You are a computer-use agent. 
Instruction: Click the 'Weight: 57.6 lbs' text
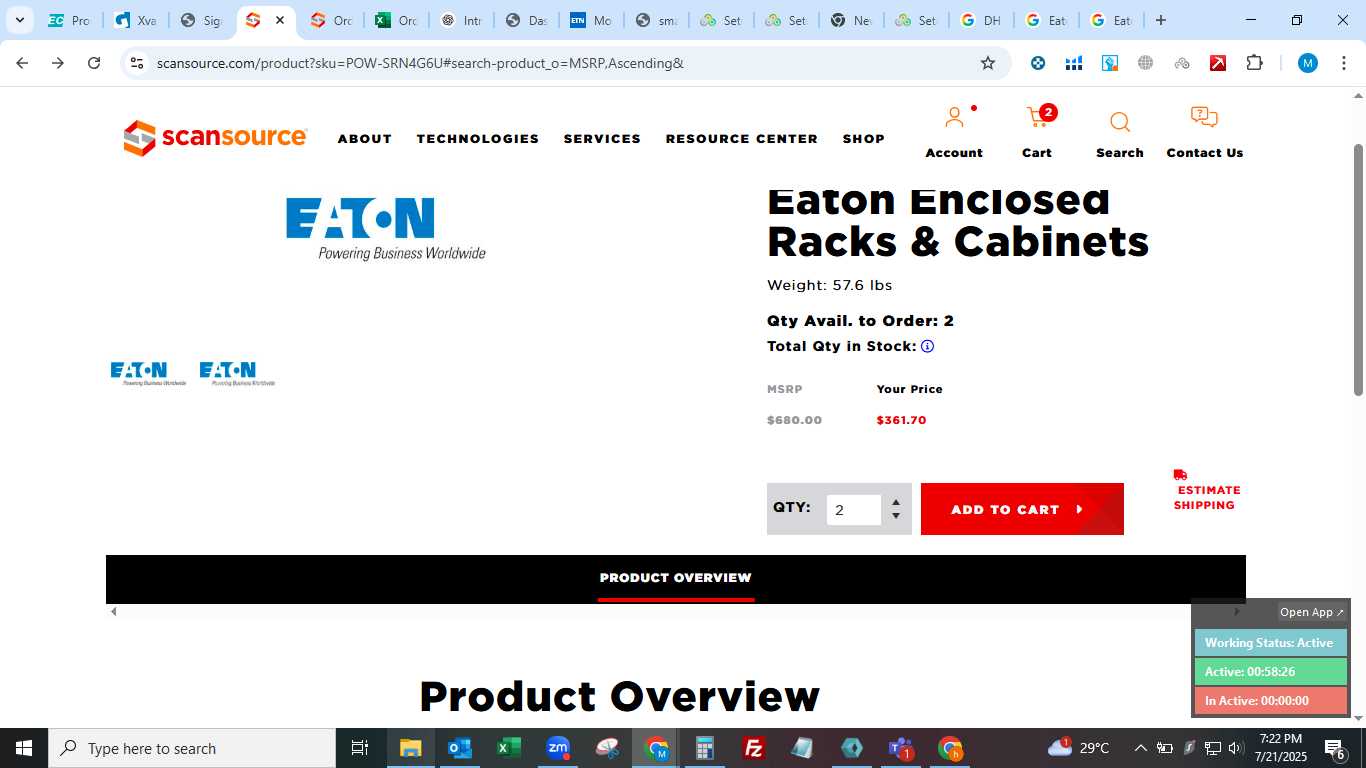pos(829,285)
